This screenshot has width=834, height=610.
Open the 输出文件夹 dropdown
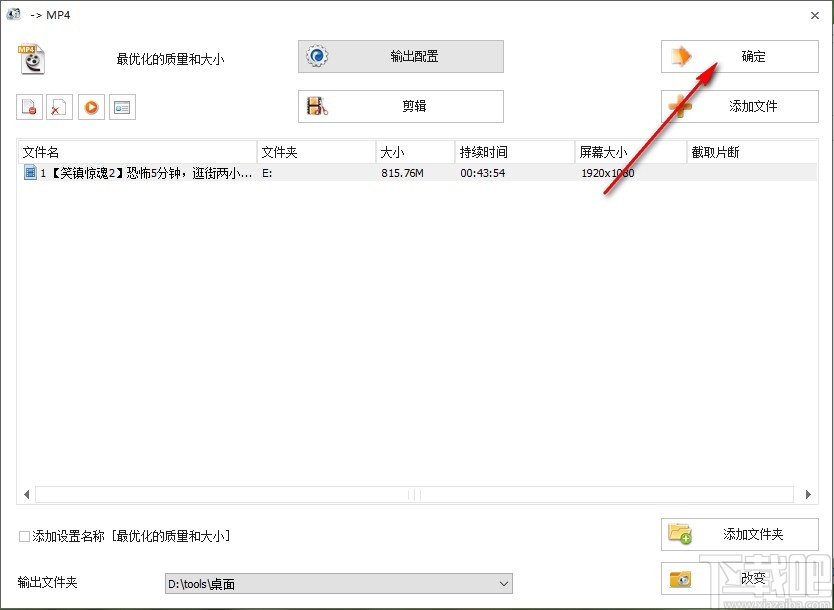(x=339, y=584)
